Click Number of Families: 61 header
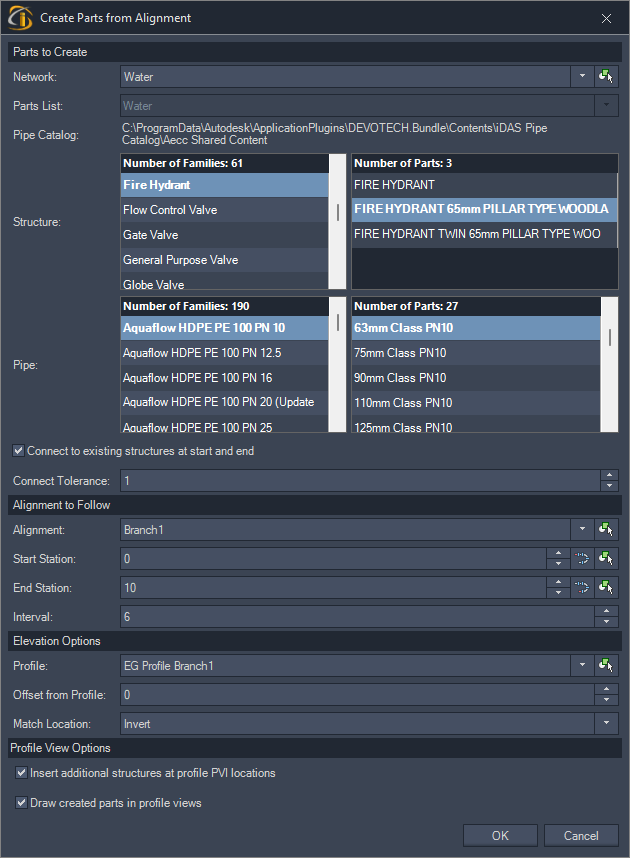This screenshot has height=858, width=630. click(225, 163)
